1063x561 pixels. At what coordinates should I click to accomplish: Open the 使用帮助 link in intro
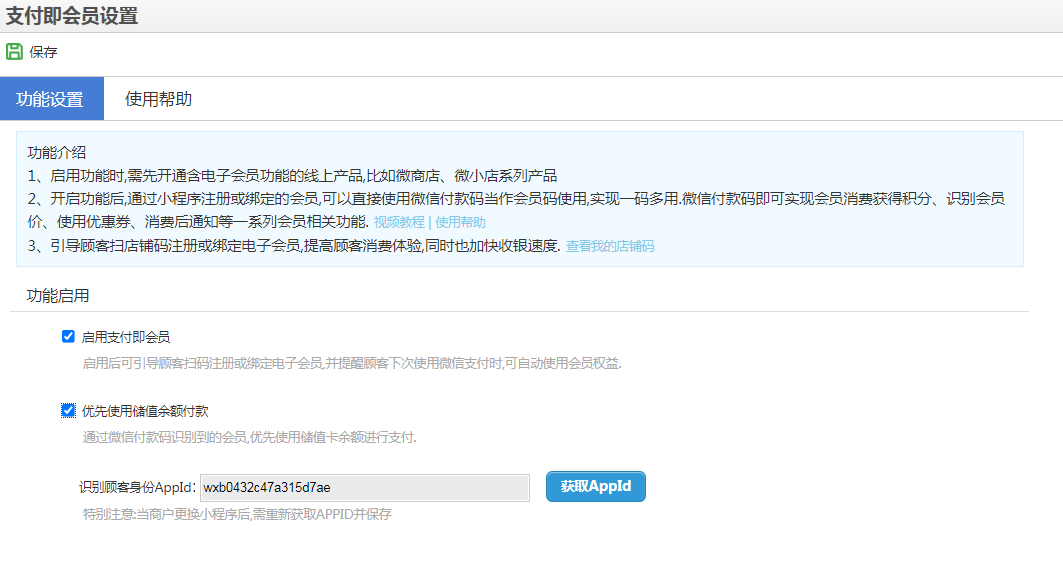click(x=460, y=222)
